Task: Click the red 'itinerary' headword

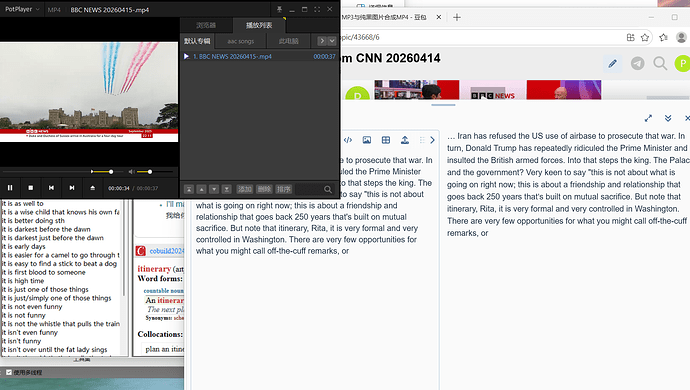Action: (x=154, y=269)
